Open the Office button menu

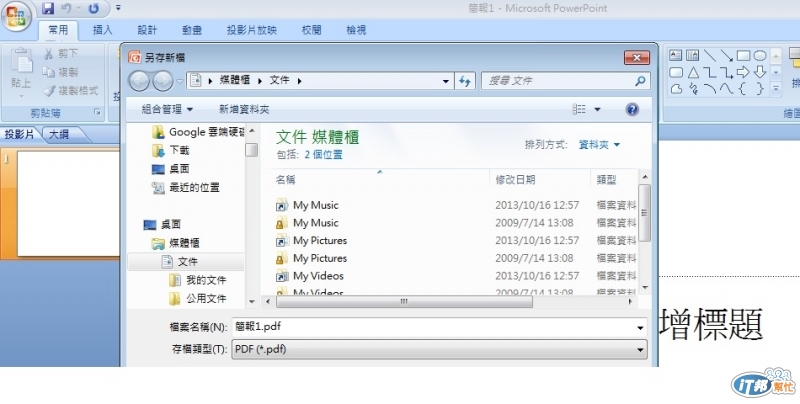pyautogui.click(x=16, y=16)
